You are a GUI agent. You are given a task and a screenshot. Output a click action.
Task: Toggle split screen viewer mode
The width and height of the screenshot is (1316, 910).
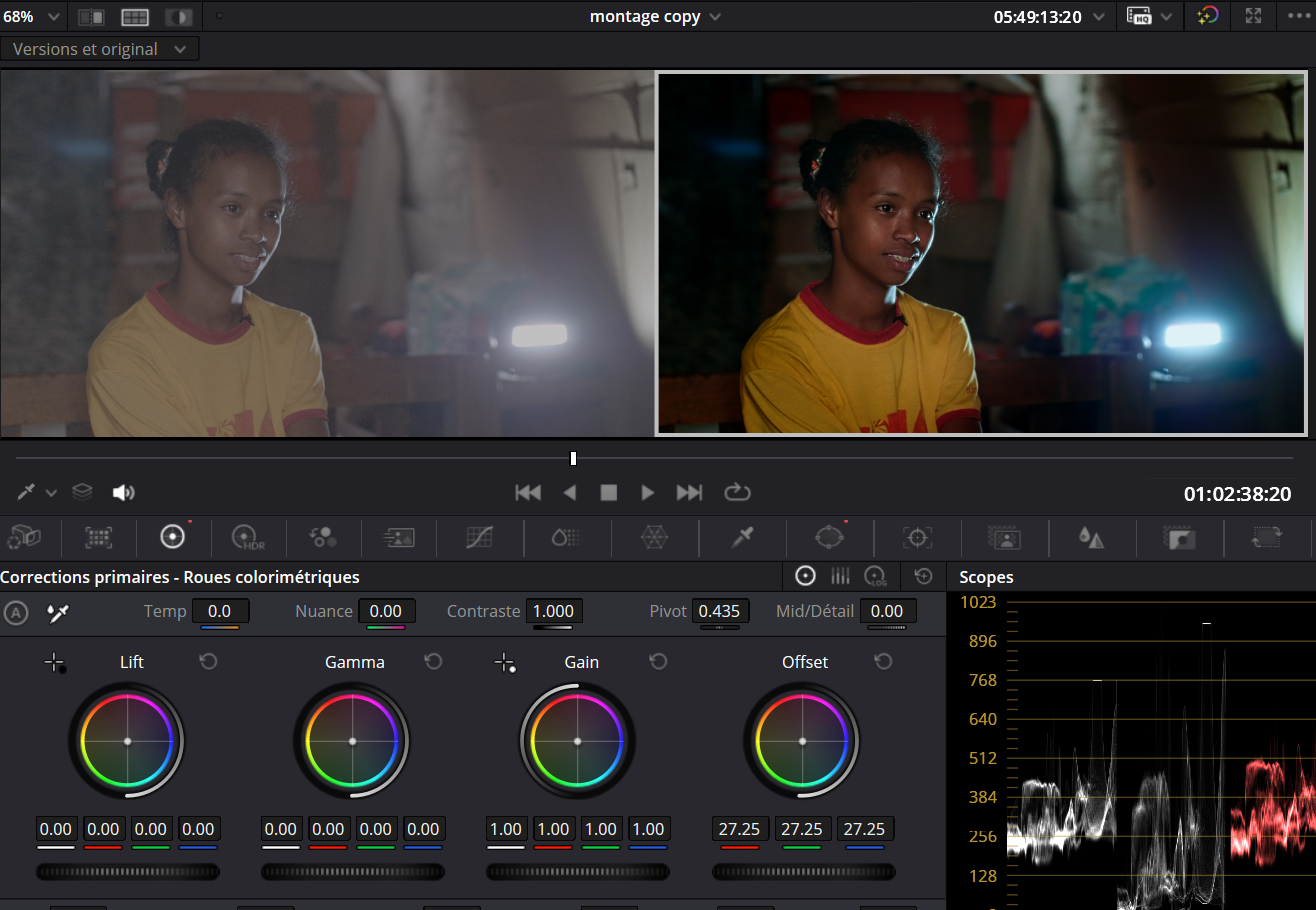(x=135, y=17)
